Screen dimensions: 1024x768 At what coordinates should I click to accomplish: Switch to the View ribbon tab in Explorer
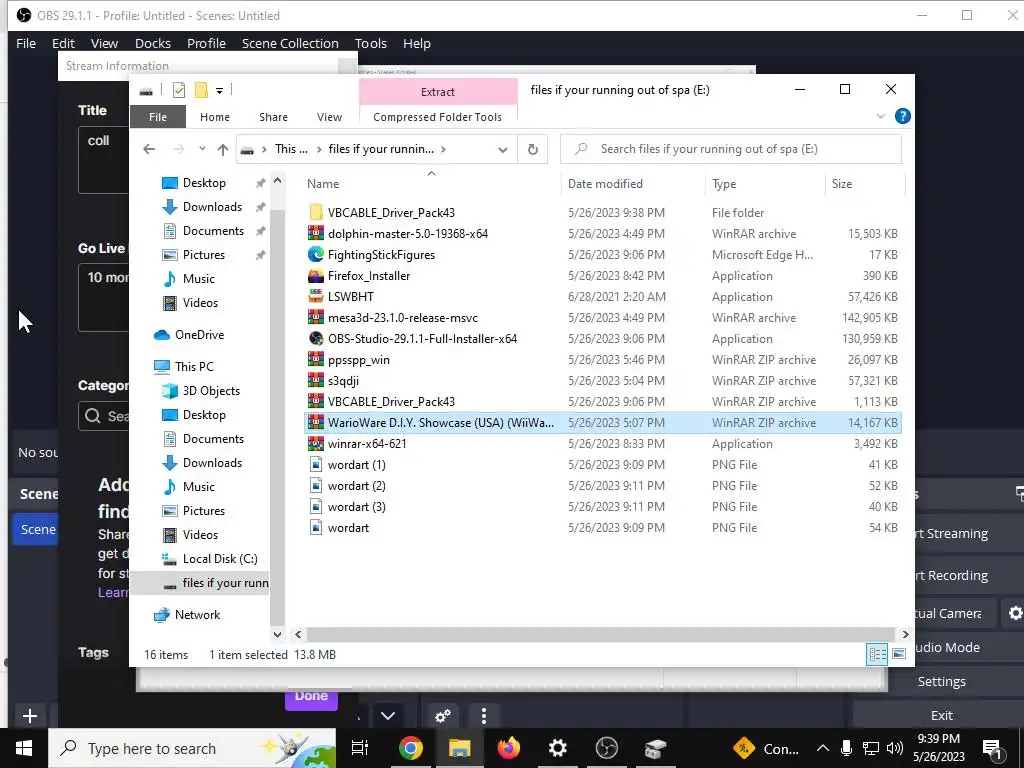[329, 117]
